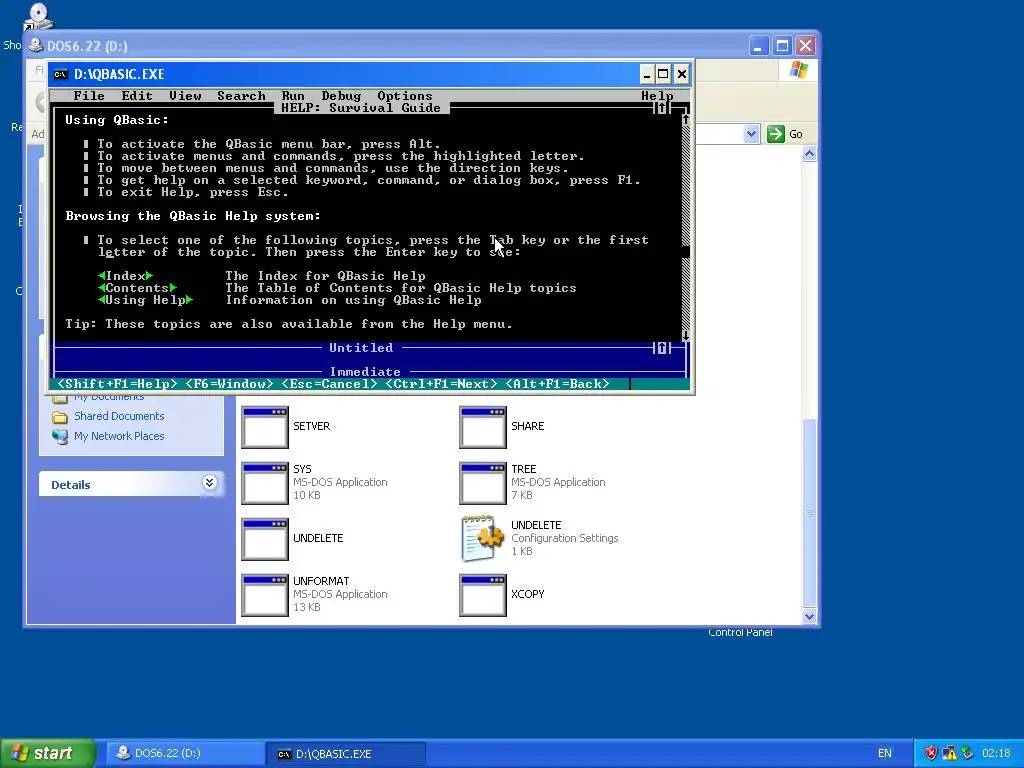The image size is (1024, 768).
Task: Click Explorer file list scroll-down arrow
Action: pyautogui.click(x=809, y=616)
